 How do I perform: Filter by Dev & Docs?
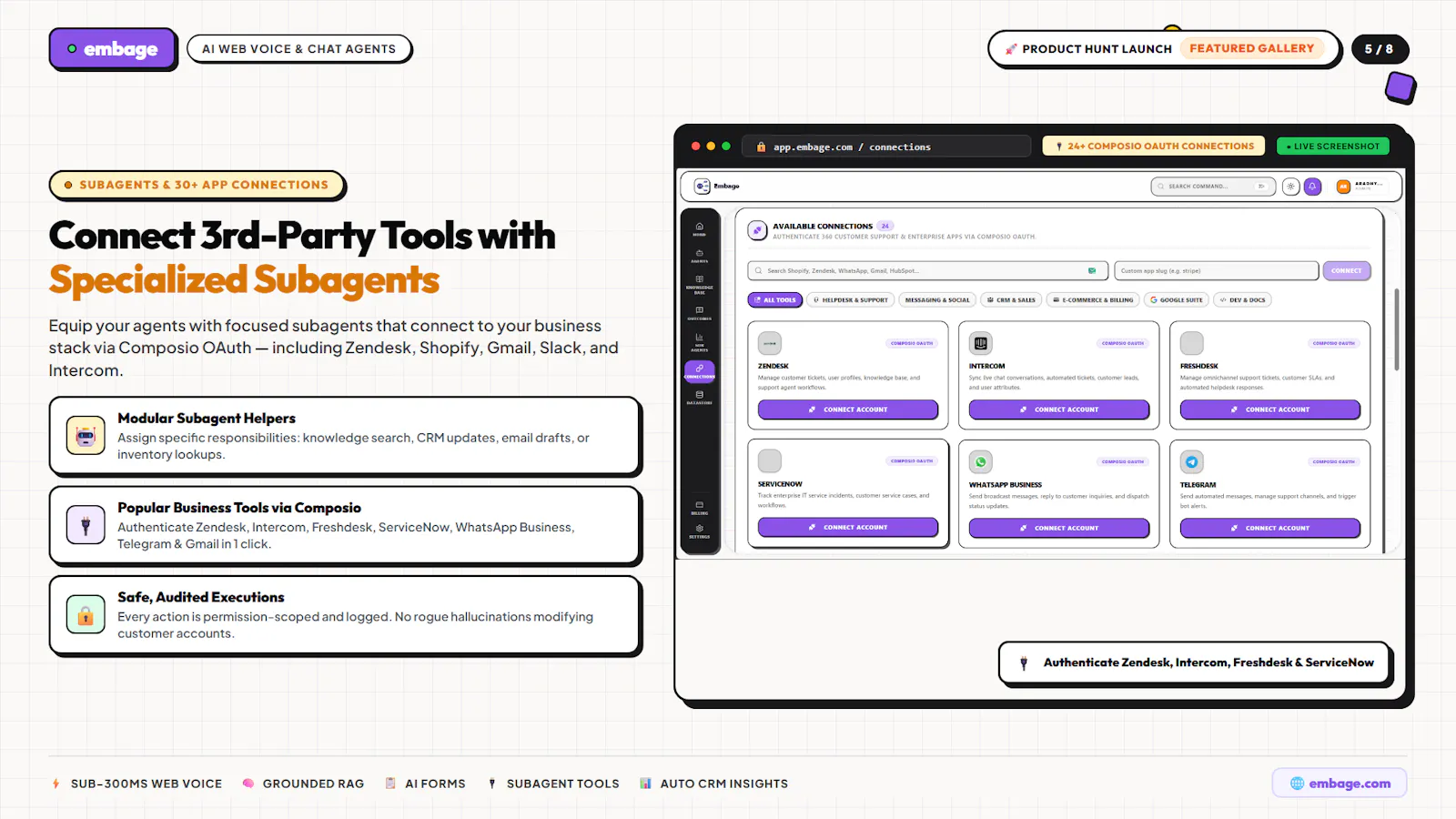1242,299
